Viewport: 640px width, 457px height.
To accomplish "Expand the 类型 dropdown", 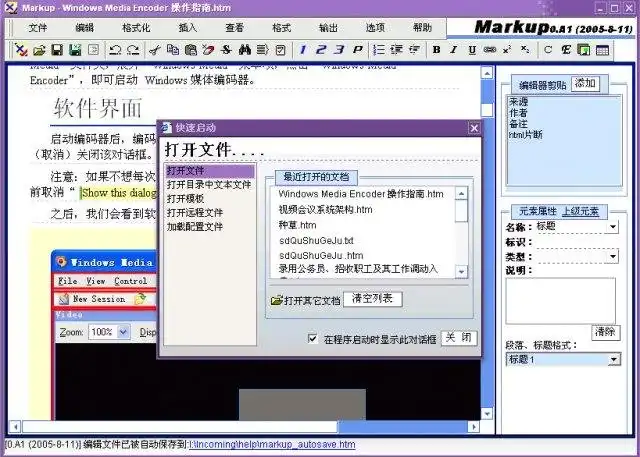I will click(x=613, y=257).
